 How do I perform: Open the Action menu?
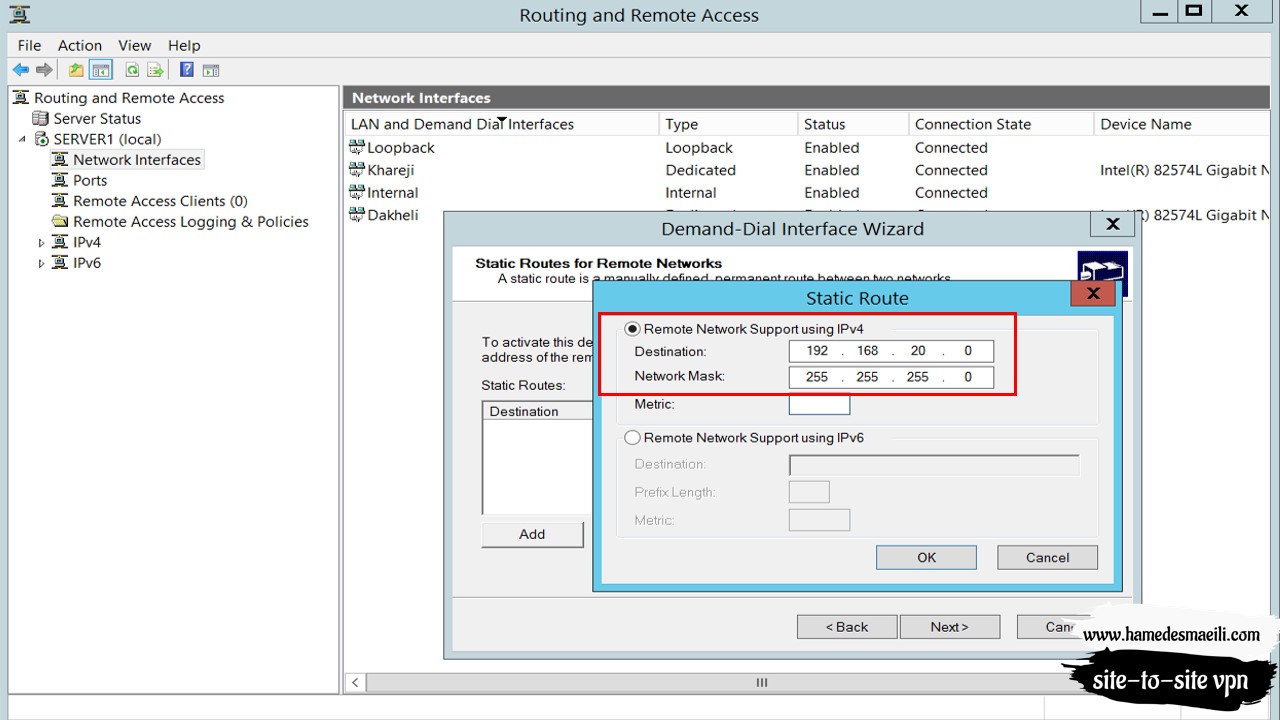(x=80, y=45)
